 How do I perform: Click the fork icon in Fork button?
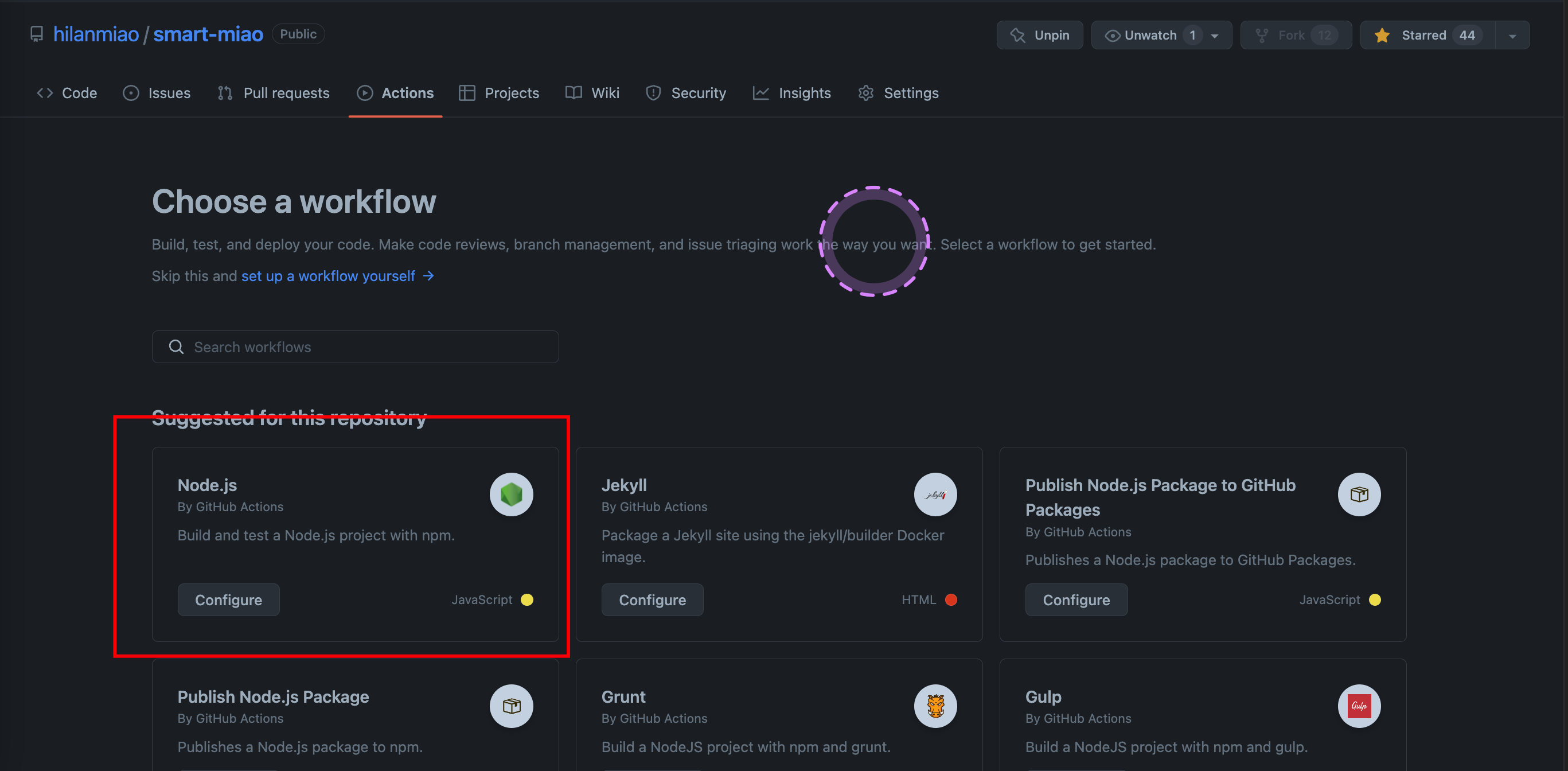point(1261,36)
